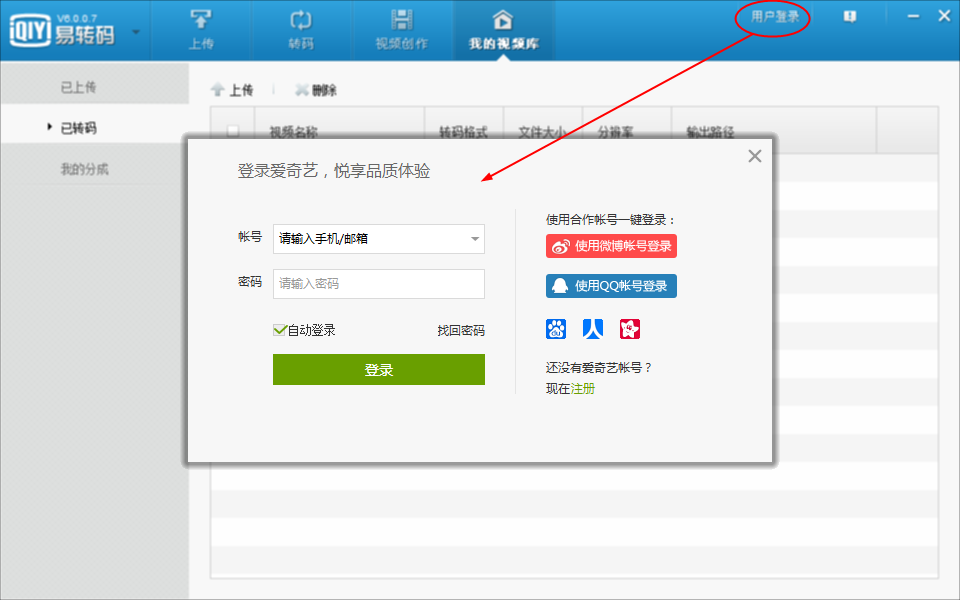Viewport: 960px width, 600px height.
Task: Click the feedback exclamation icon in title bar
Action: point(850,17)
